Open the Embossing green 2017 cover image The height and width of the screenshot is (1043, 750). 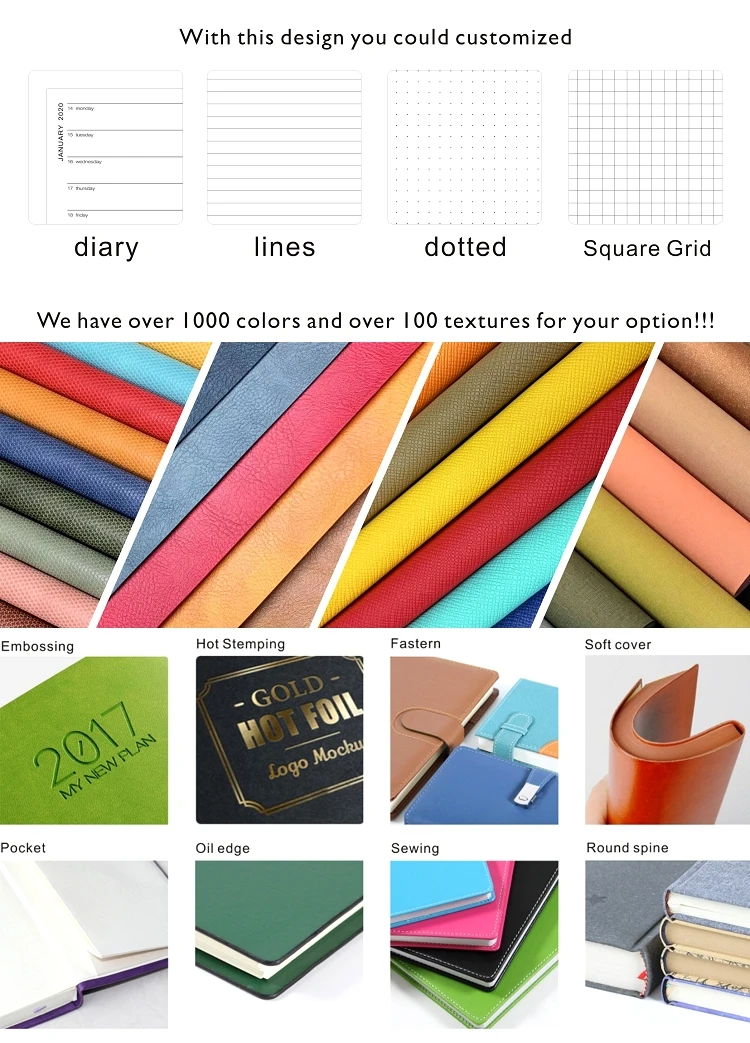click(x=84, y=740)
